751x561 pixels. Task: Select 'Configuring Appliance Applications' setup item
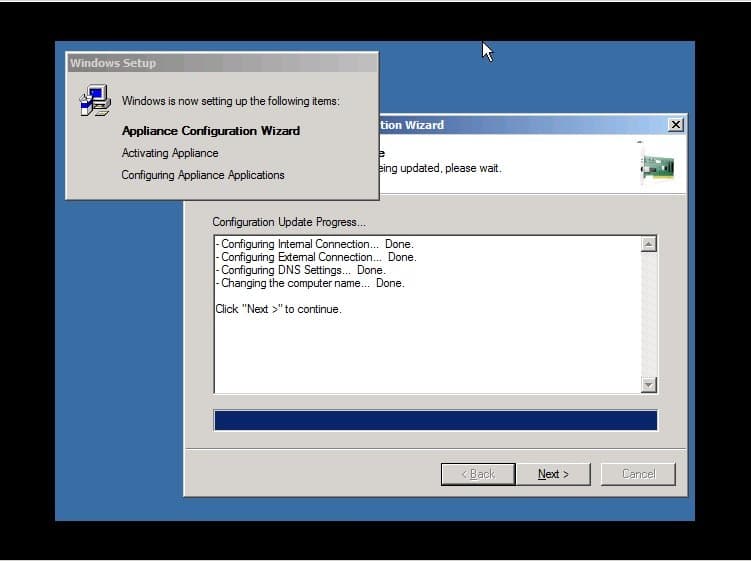[x=203, y=175]
